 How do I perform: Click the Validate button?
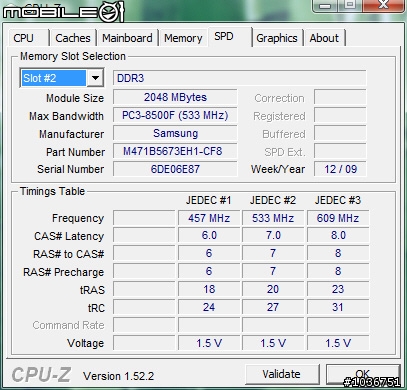[x=282, y=374]
